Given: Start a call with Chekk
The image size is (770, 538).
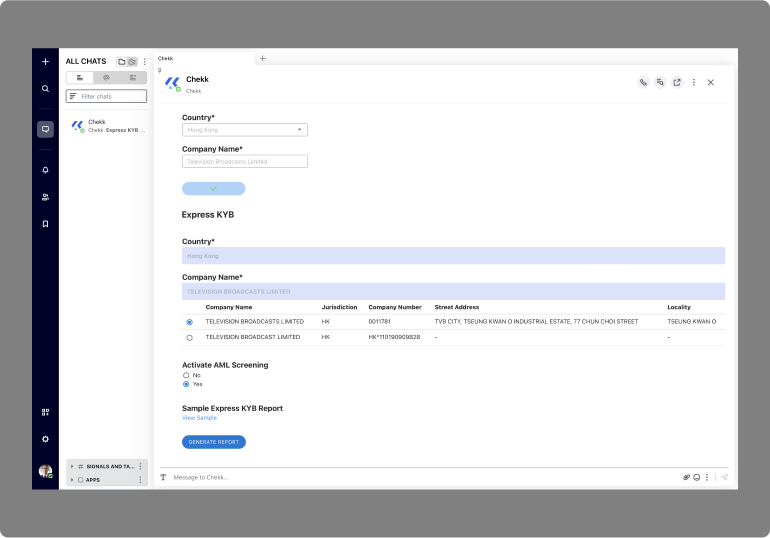Looking at the screenshot, I should (643, 82).
